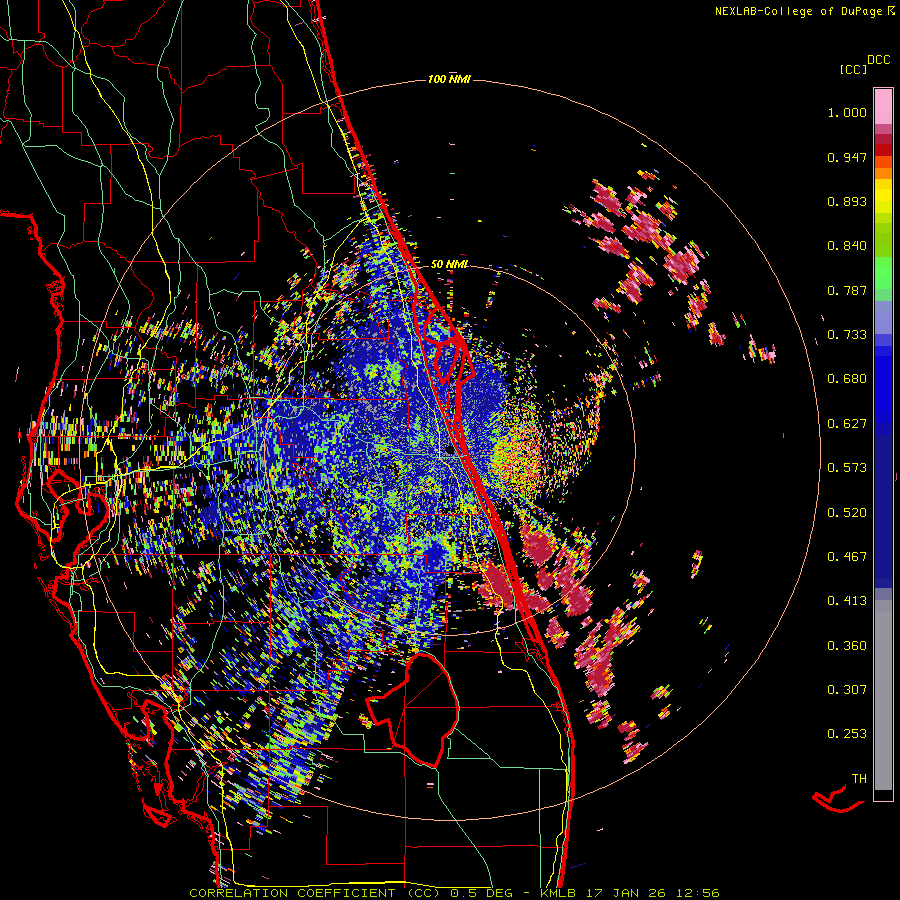Click the 0.893 color scale value
Viewport: 900px width, 900px height.
click(847, 201)
